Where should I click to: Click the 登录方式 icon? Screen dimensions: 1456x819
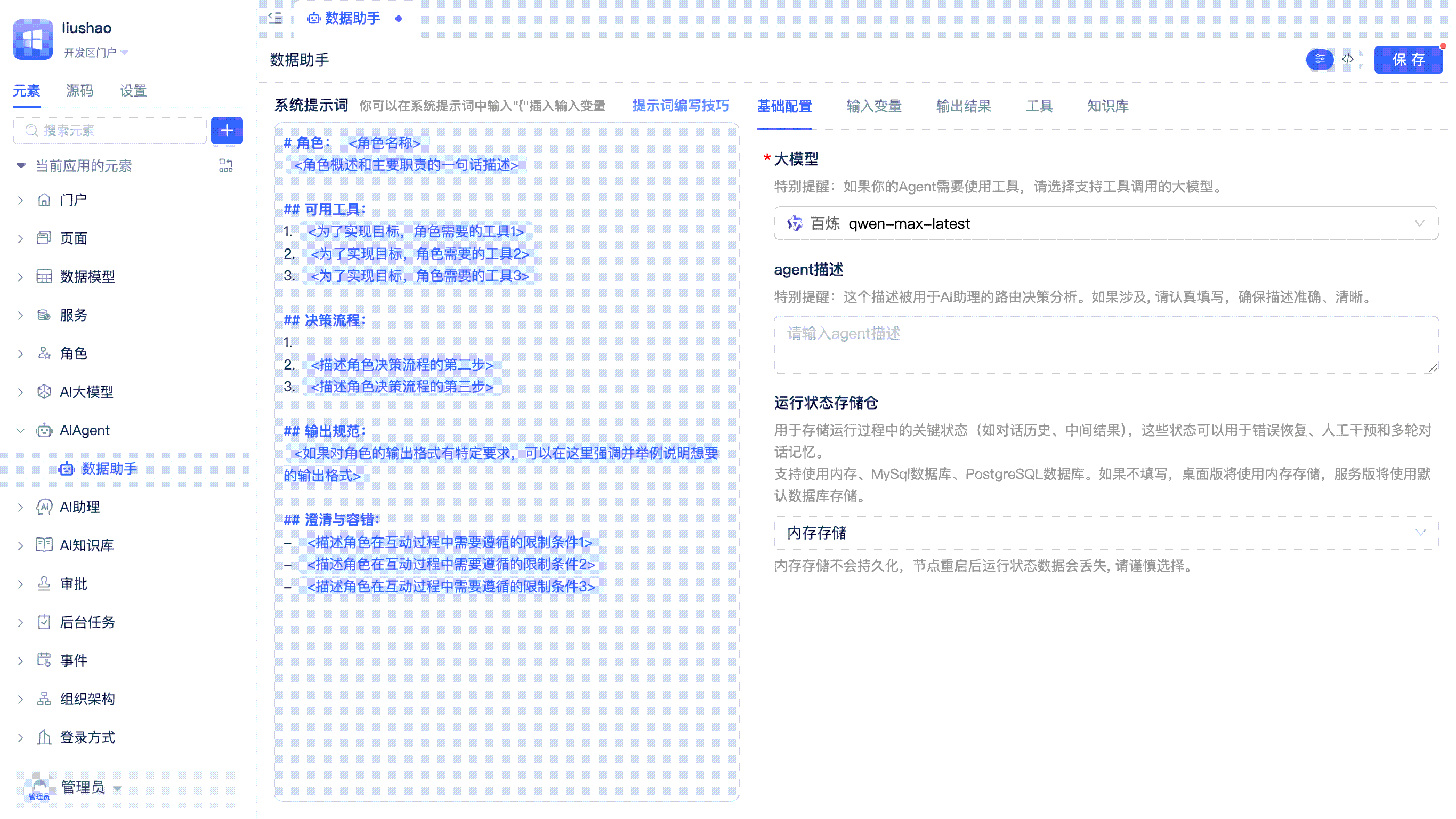coord(44,737)
